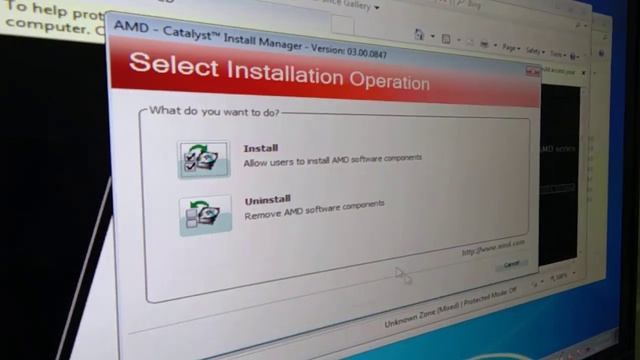The height and width of the screenshot is (360, 640).
Task: Open the Page menu in Internet Explorer
Action: pos(511,48)
